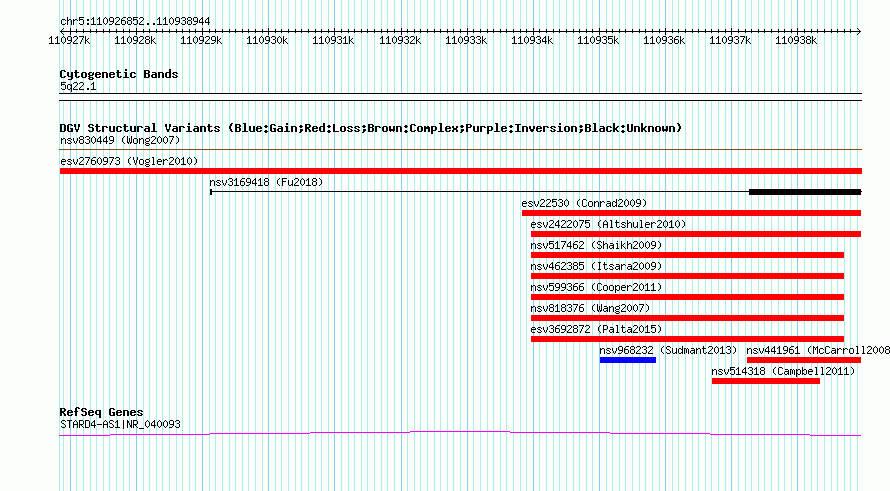Click the 110927k ruler tick label
Screen dimensions: 890x491
(x=69, y=40)
